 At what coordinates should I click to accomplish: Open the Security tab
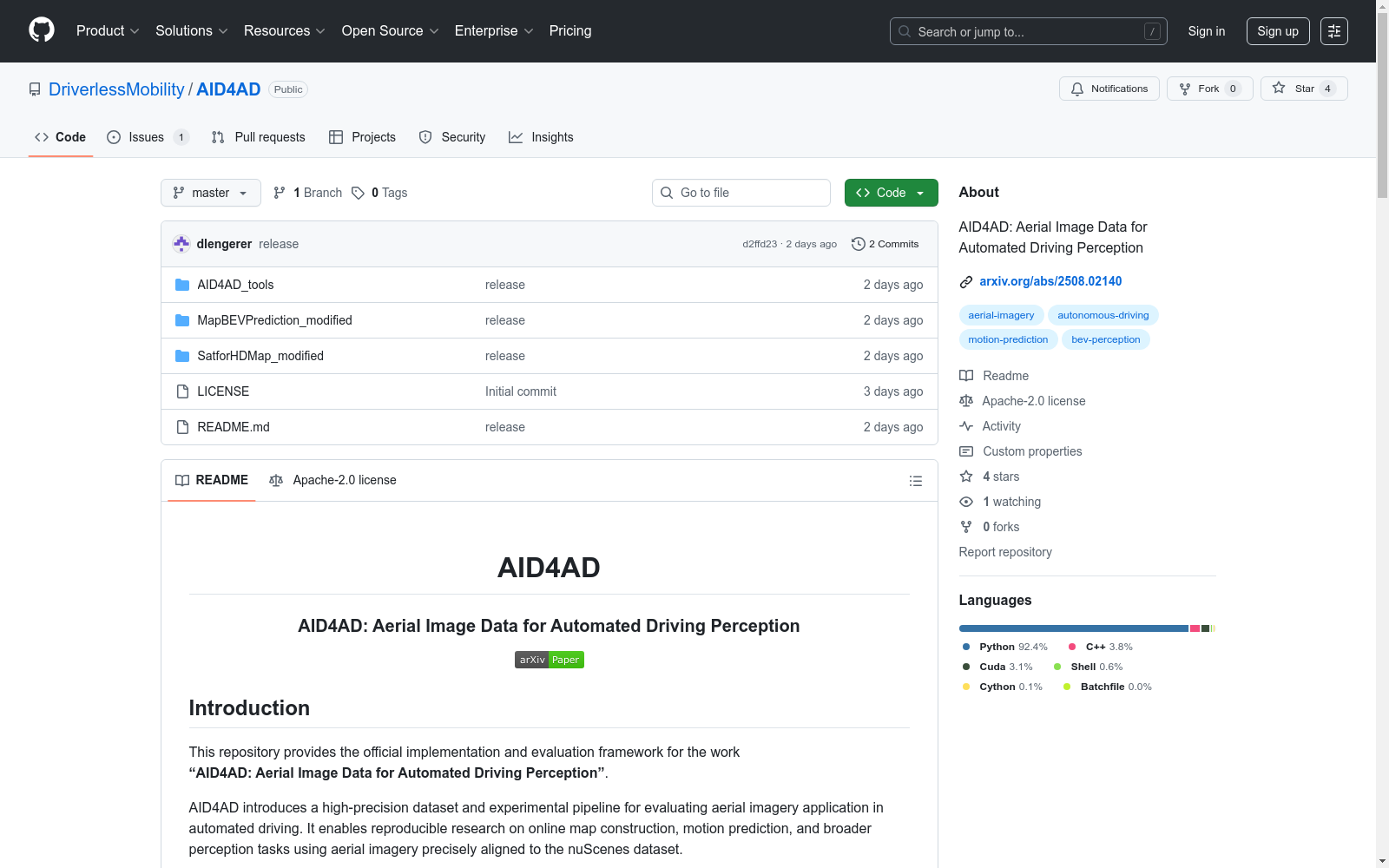[452, 137]
